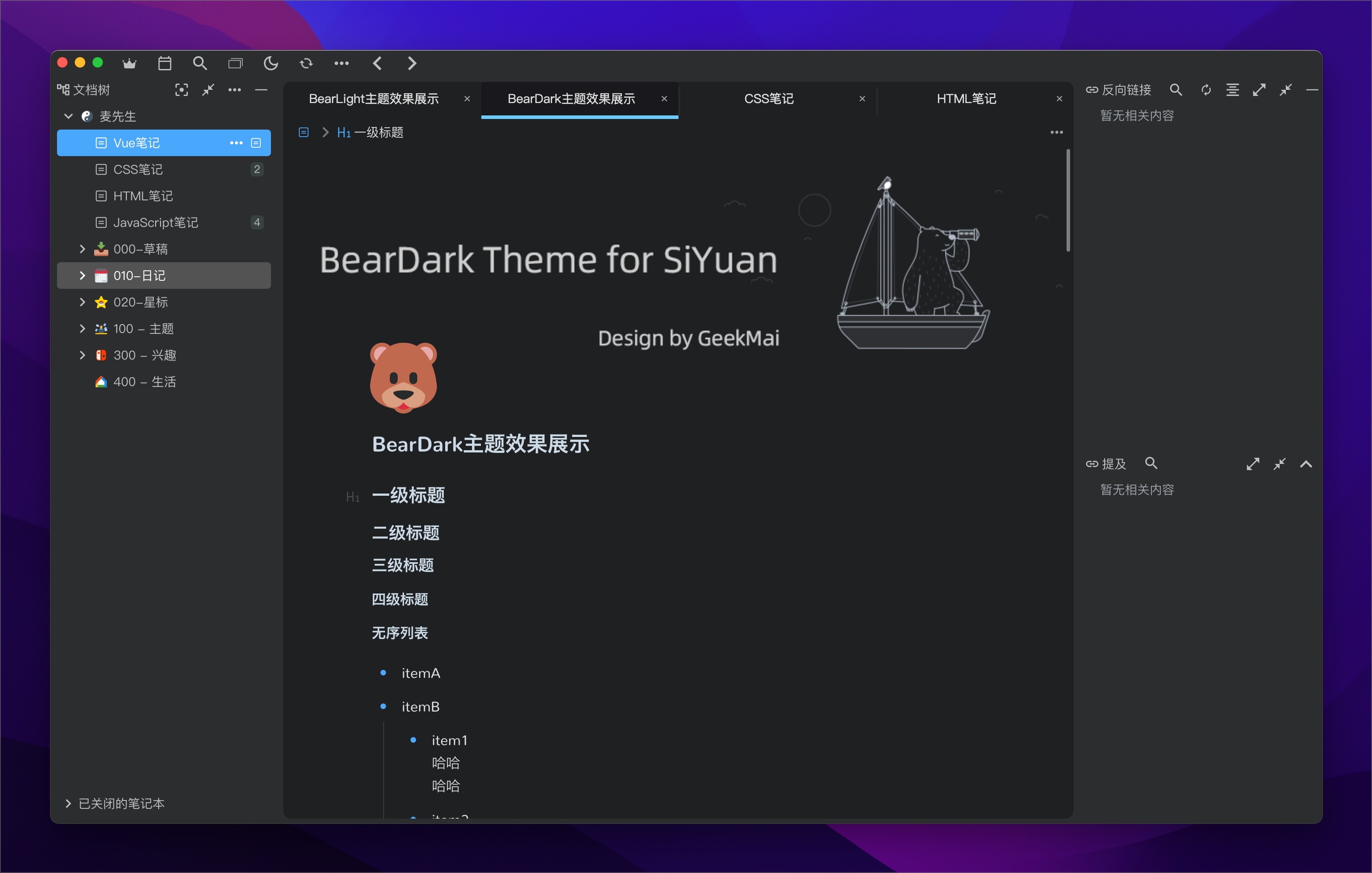Collapse the mentions panel with the chevron
1372x873 pixels.
pos(1306,463)
